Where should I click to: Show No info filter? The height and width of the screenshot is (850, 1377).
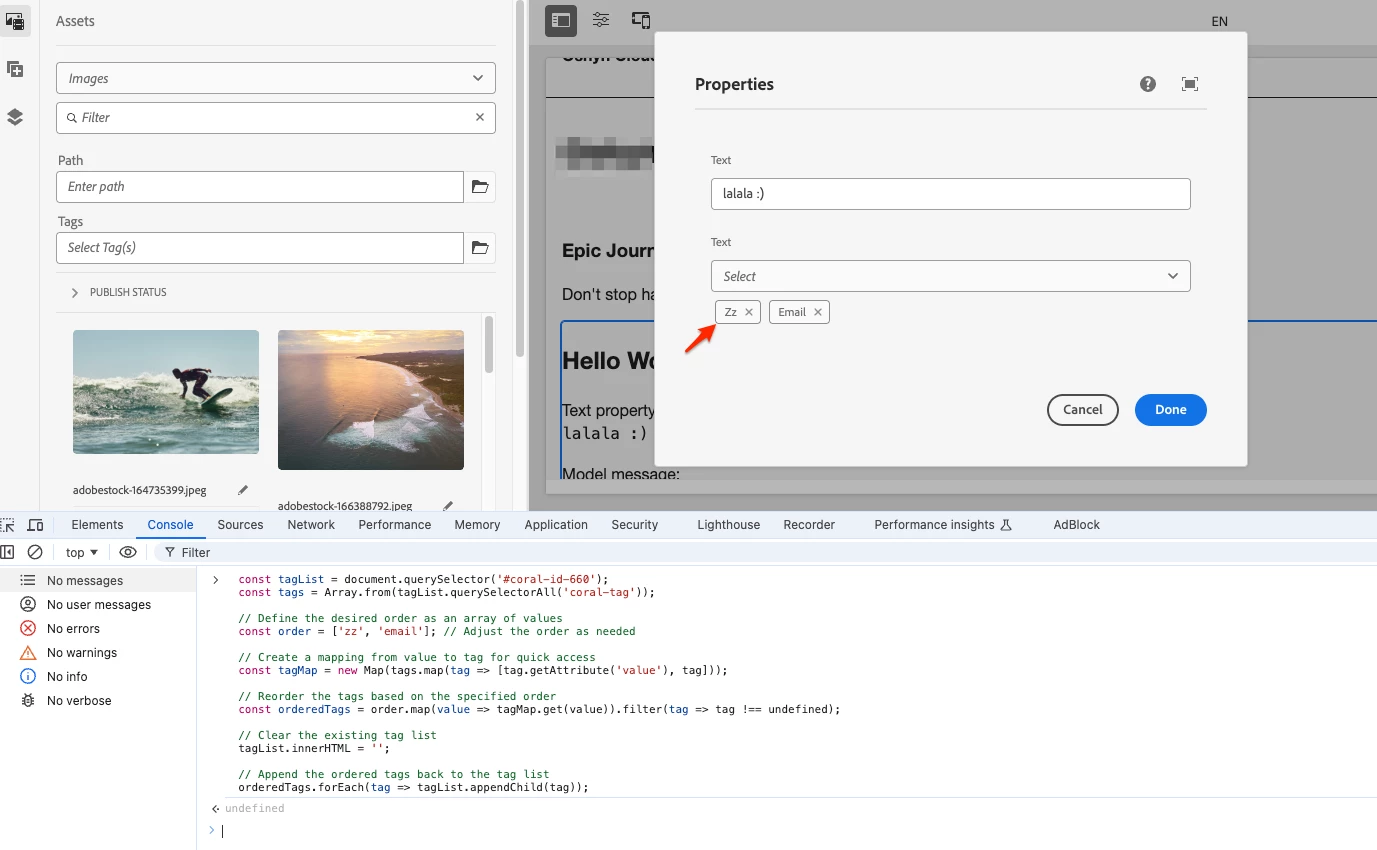[98, 677]
